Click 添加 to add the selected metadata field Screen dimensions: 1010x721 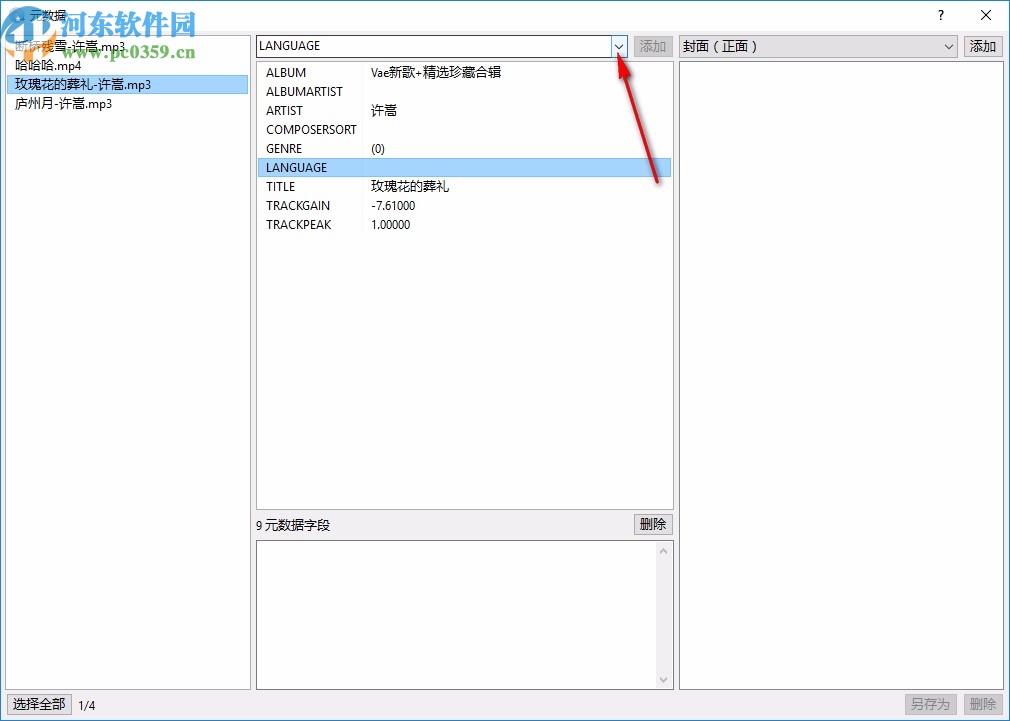(x=652, y=46)
